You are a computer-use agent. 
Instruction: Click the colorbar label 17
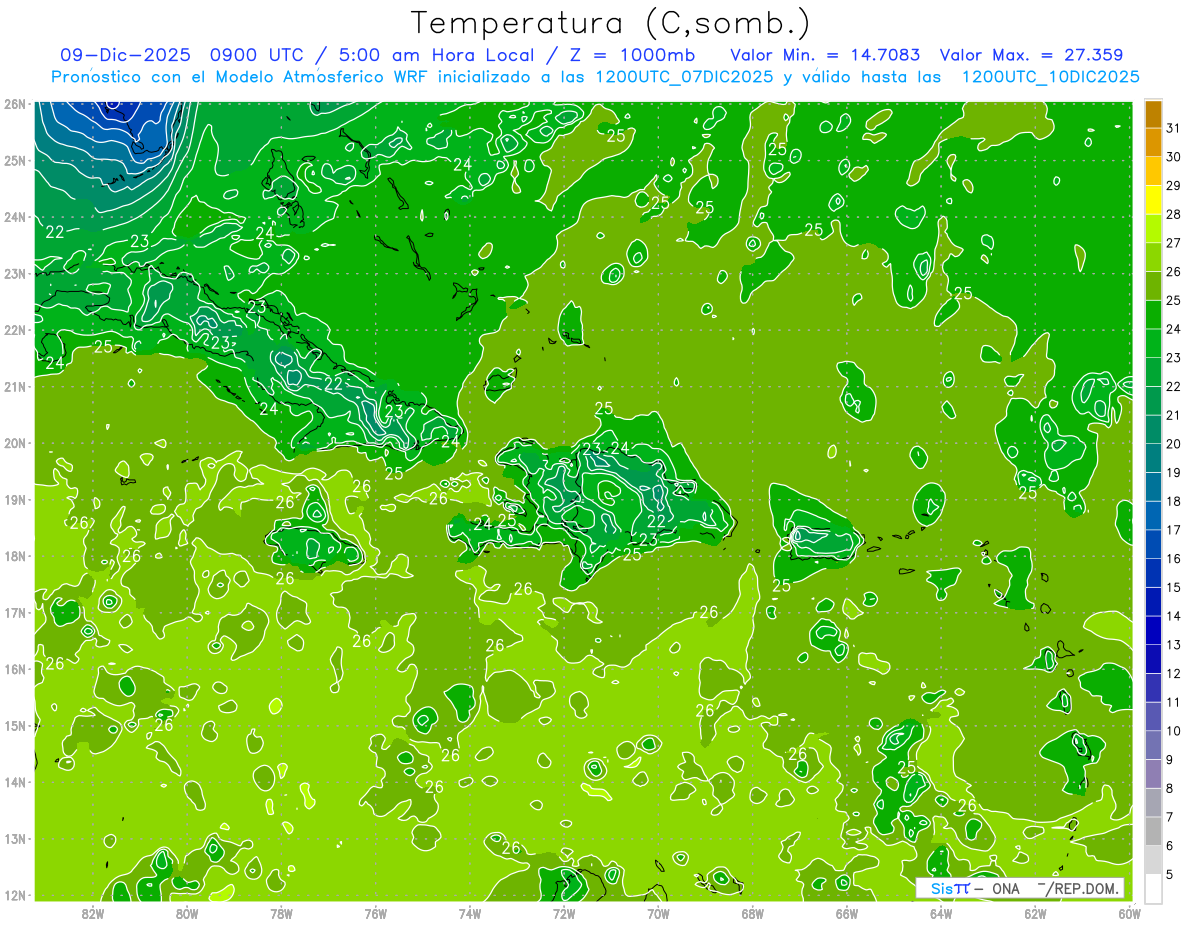(x=1173, y=530)
